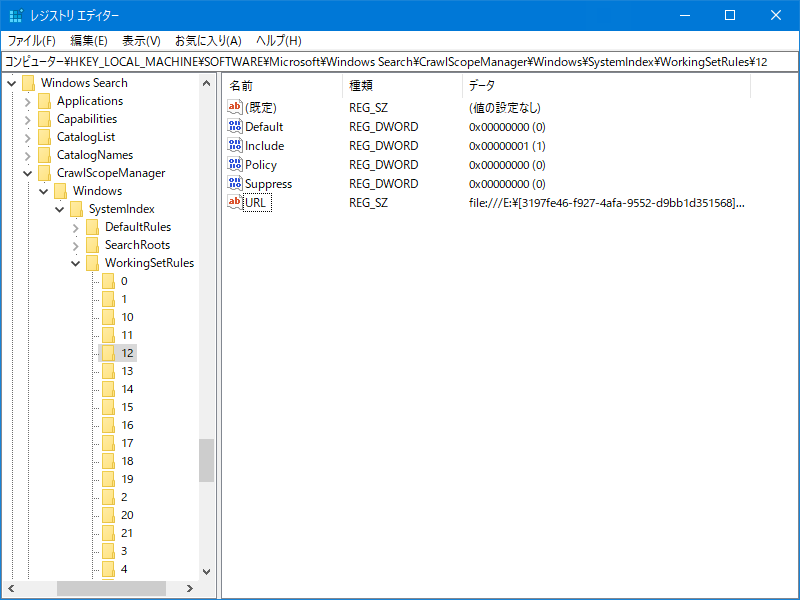The width and height of the screenshot is (800, 600).
Task: Click the Policy DWORD value icon
Action: coord(235,165)
